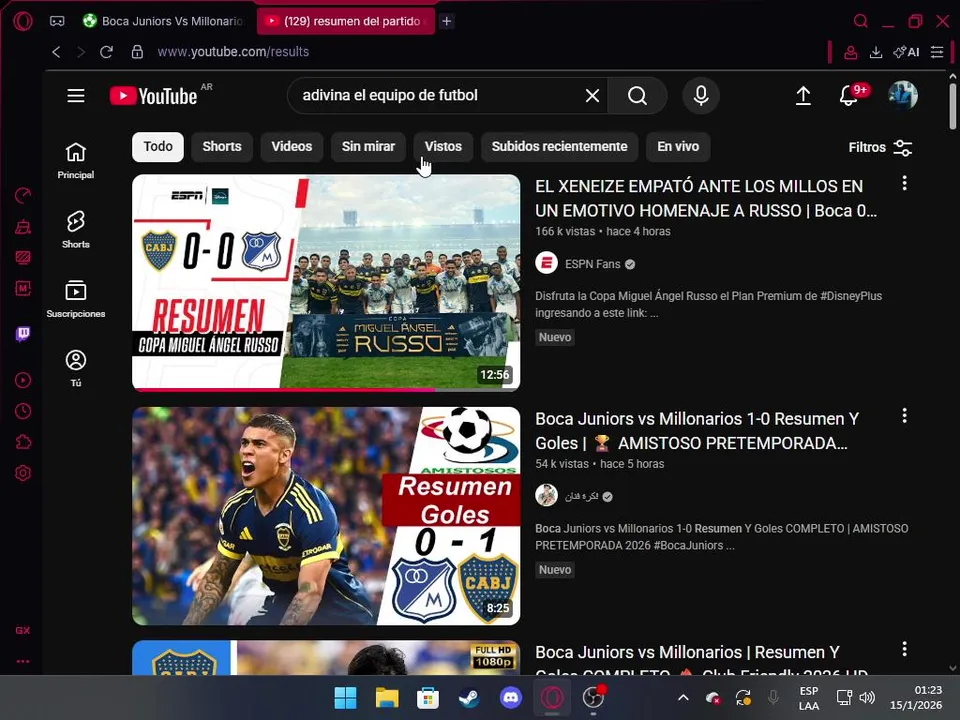The image size is (960, 720).
Task: Open Windows Start menu
Action: (x=345, y=697)
